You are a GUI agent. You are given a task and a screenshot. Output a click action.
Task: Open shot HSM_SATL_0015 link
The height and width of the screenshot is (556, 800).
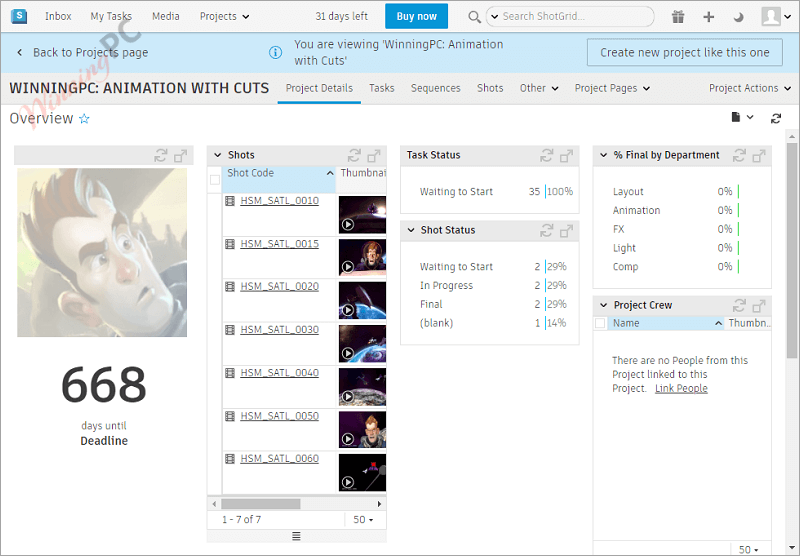point(280,244)
